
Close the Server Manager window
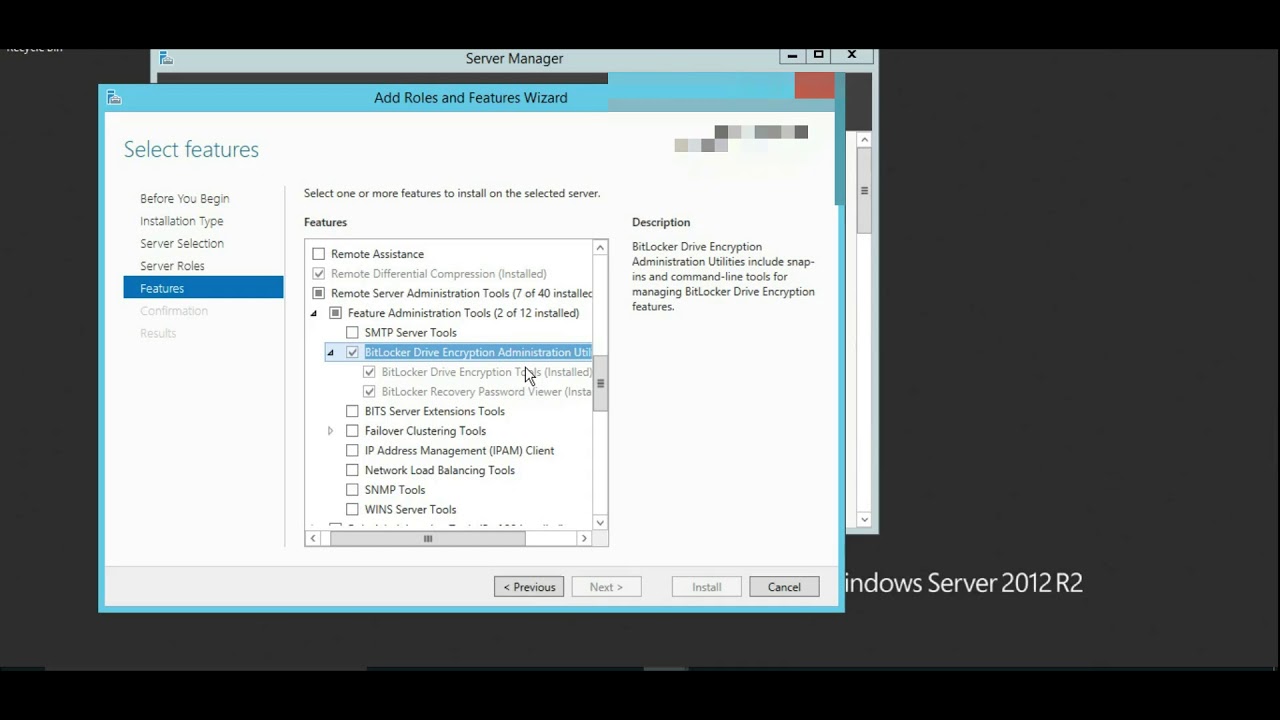(x=852, y=56)
